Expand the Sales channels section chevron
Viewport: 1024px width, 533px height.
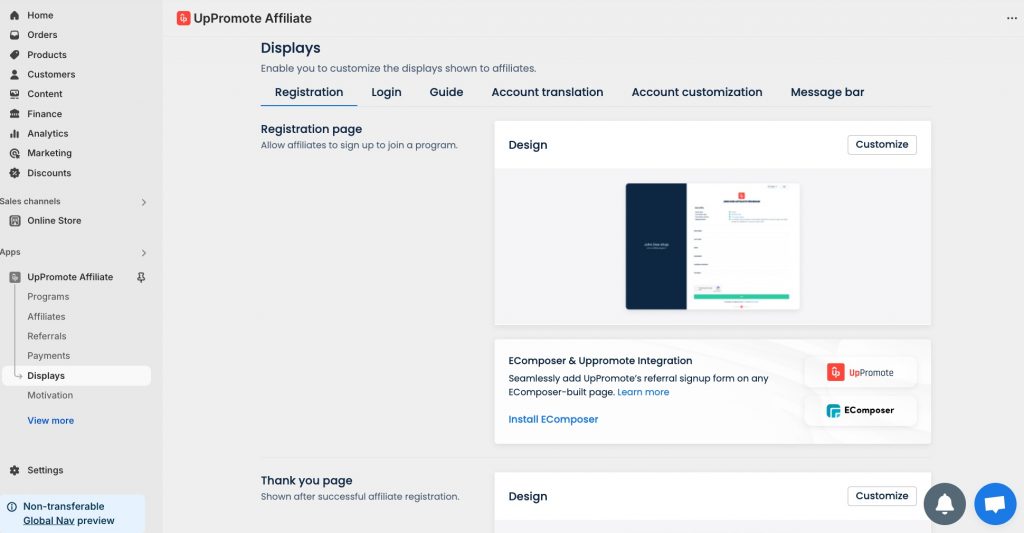pos(144,202)
